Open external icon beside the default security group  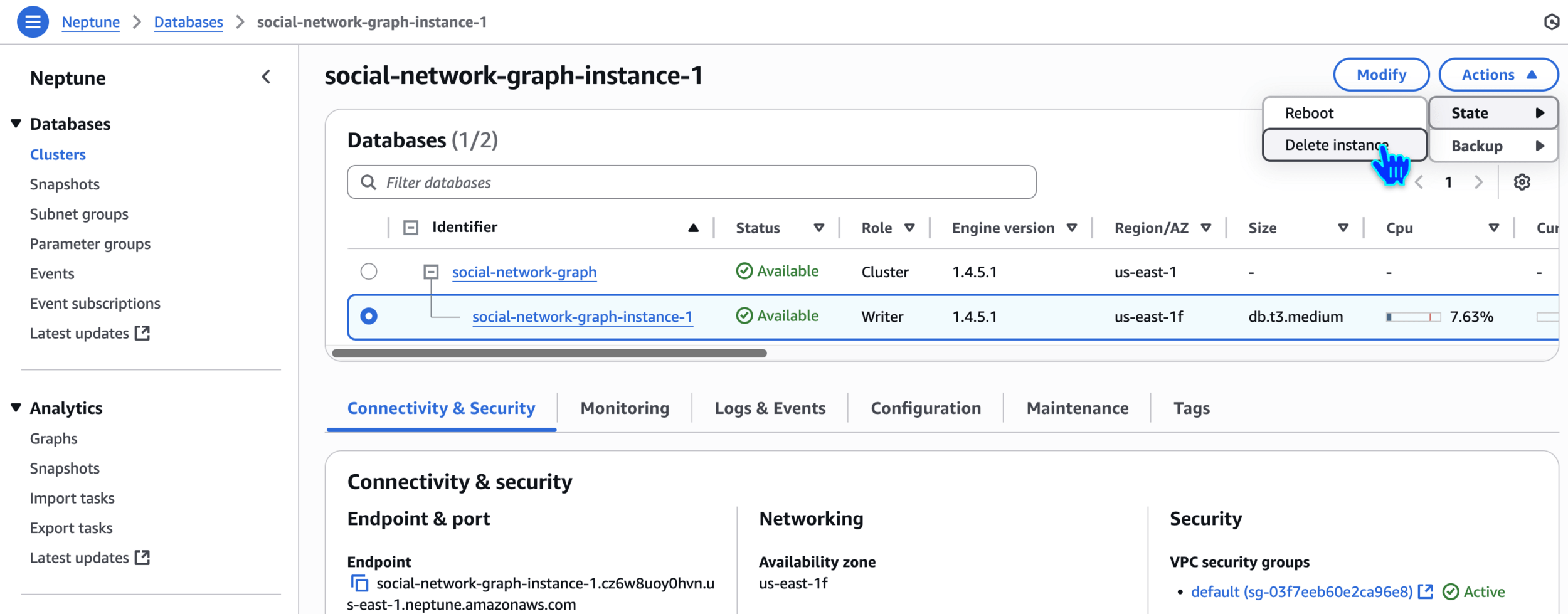(x=1426, y=591)
